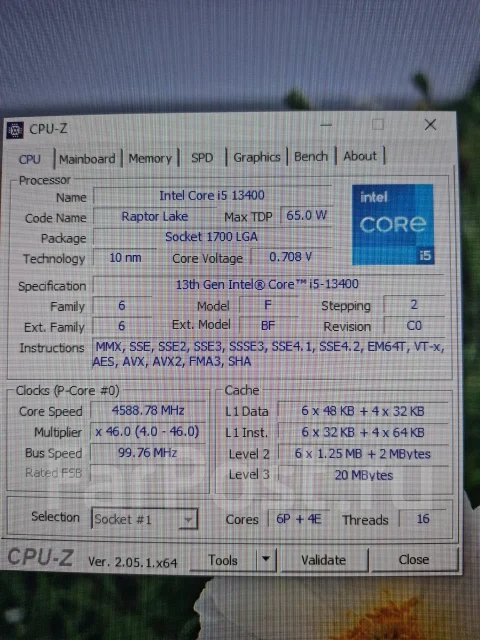Go to the SPD tab
This screenshot has height=640, width=480.
[202, 158]
